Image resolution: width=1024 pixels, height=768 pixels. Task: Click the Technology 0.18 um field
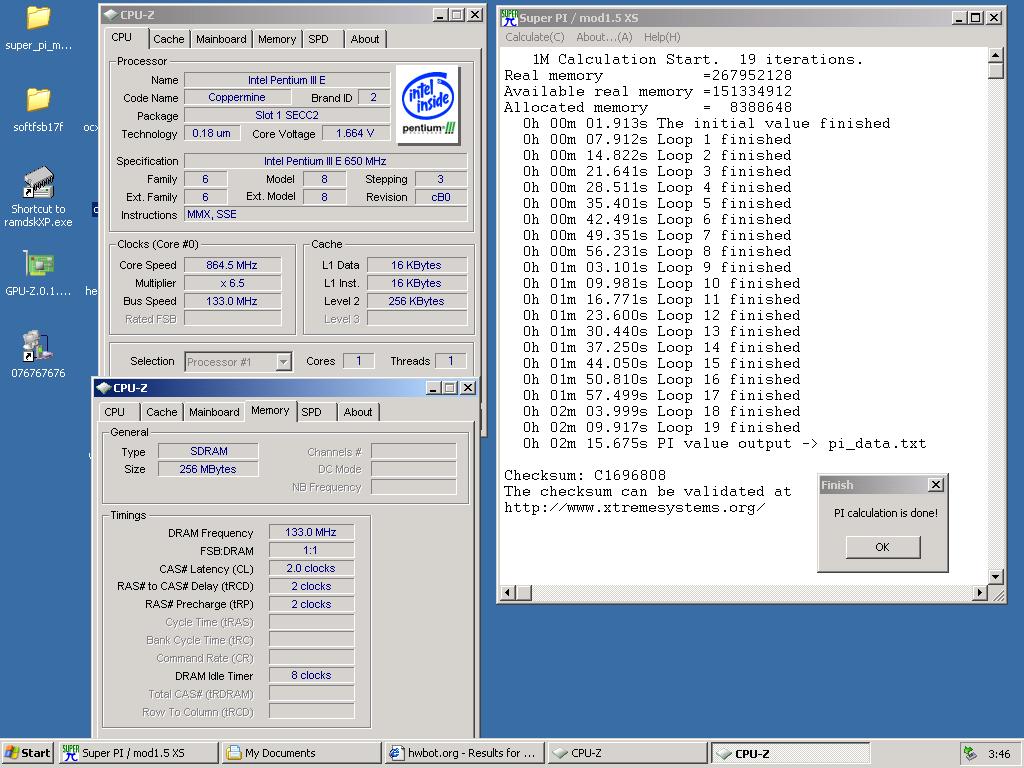pos(211,133)
